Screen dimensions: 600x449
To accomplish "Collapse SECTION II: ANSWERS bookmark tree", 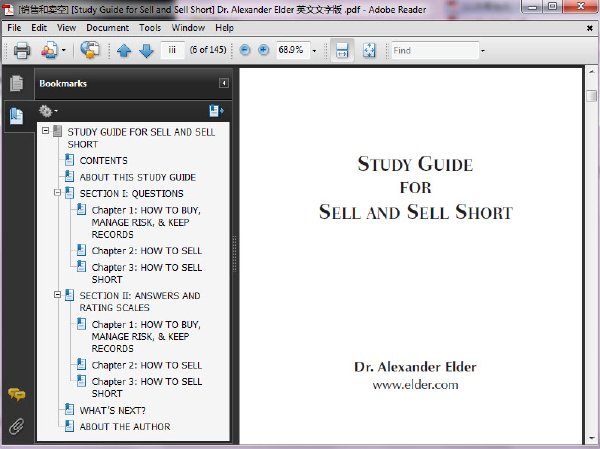I will 57,294.
